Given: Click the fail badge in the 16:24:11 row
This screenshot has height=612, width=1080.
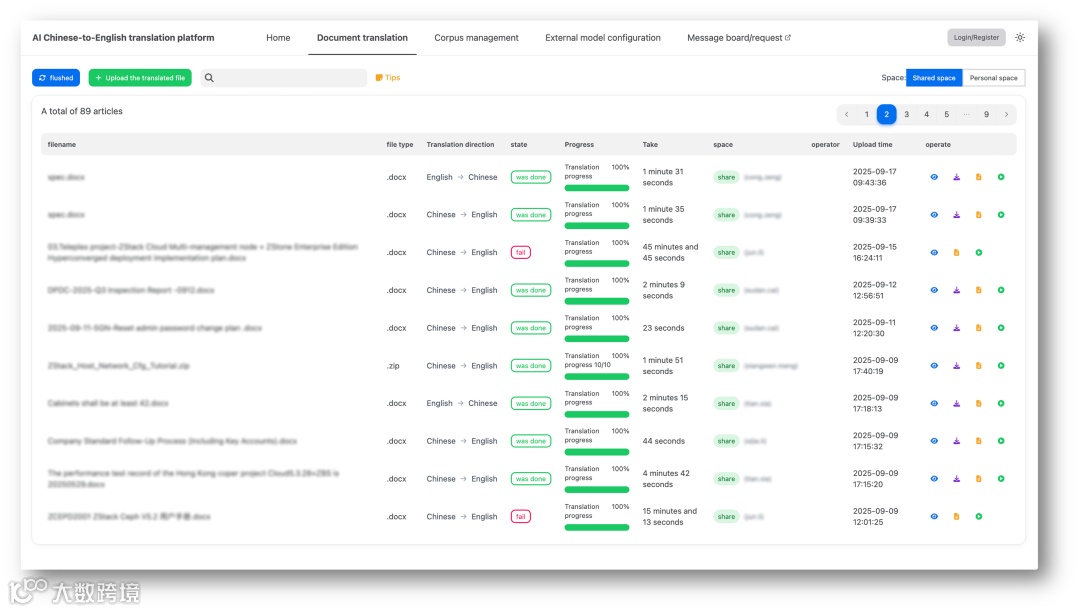Looking at the screenshot, I should click(x=521, y=253).
